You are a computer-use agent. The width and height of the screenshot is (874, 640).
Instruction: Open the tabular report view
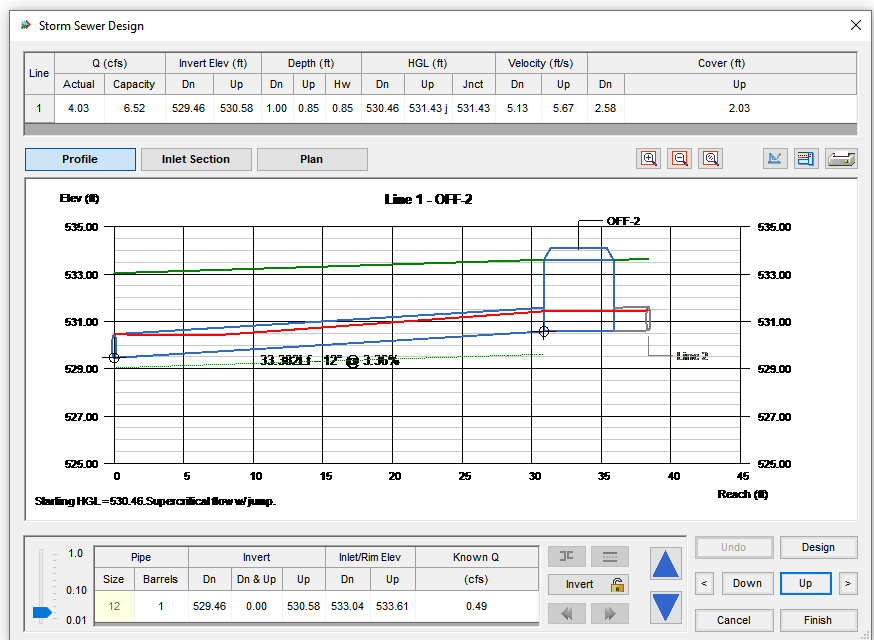click(x=806, y=158)
